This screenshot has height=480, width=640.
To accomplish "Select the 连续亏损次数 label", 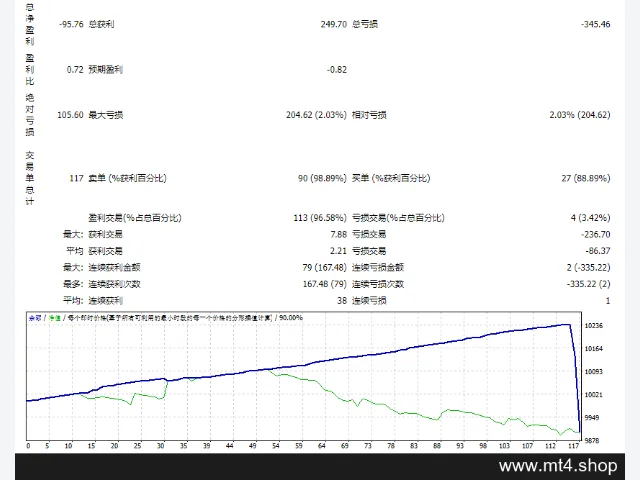I will [378, 284].
